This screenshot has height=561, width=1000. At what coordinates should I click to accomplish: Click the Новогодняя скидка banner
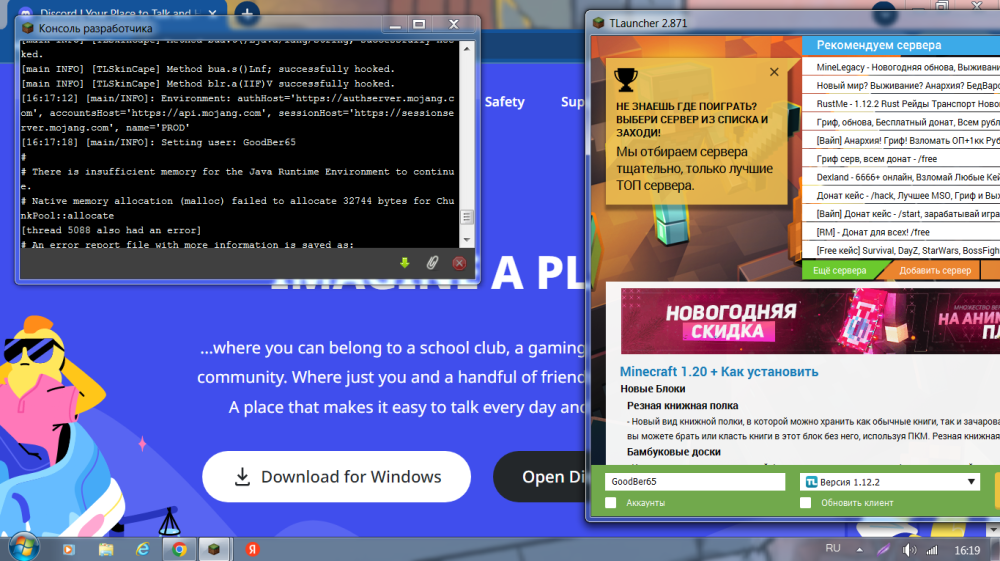pos(810,321)
